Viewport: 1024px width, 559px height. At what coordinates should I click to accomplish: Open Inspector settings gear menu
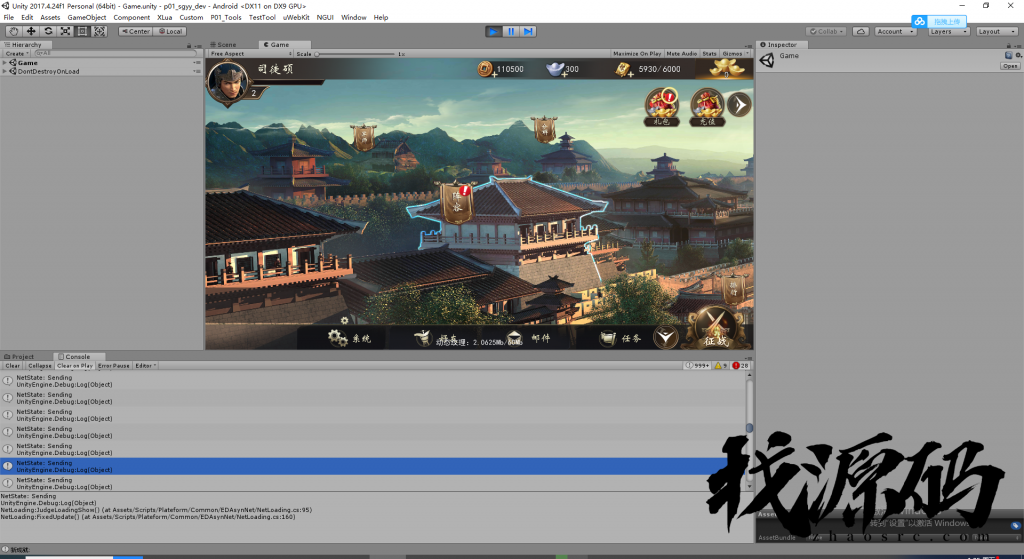point(1018,56)
